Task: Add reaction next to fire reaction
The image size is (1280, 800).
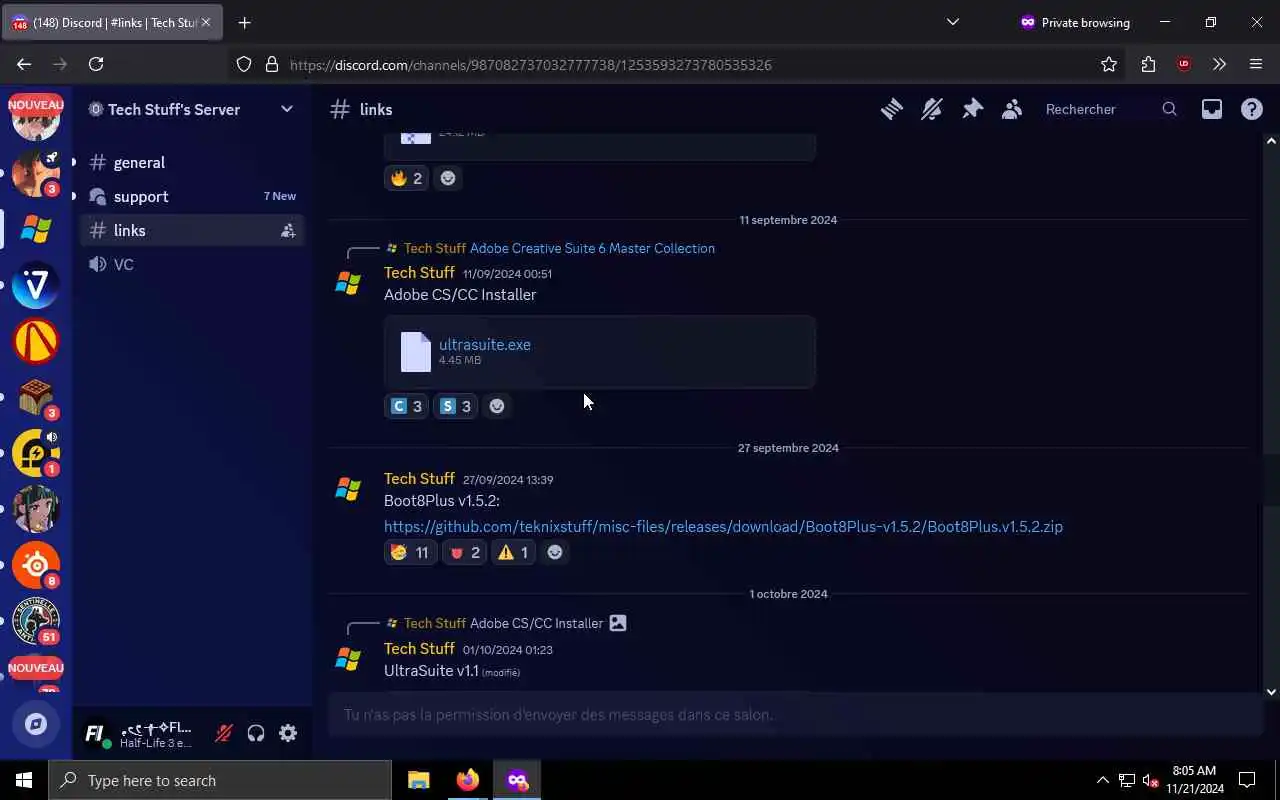Action: coord(448,178)
